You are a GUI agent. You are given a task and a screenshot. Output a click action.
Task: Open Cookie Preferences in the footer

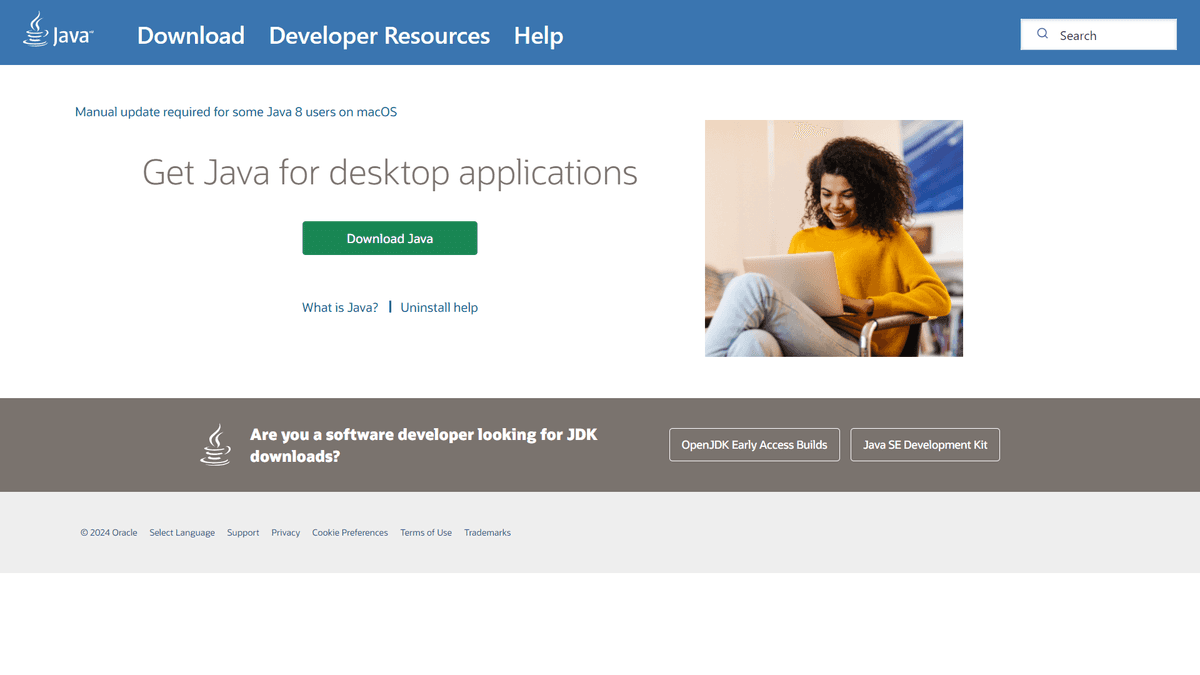pos(350,533)
